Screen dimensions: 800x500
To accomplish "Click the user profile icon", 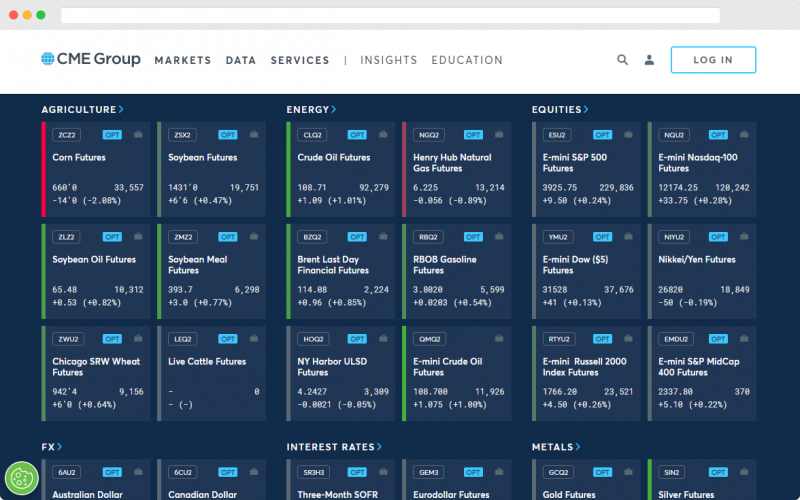I will click(649, 60).
